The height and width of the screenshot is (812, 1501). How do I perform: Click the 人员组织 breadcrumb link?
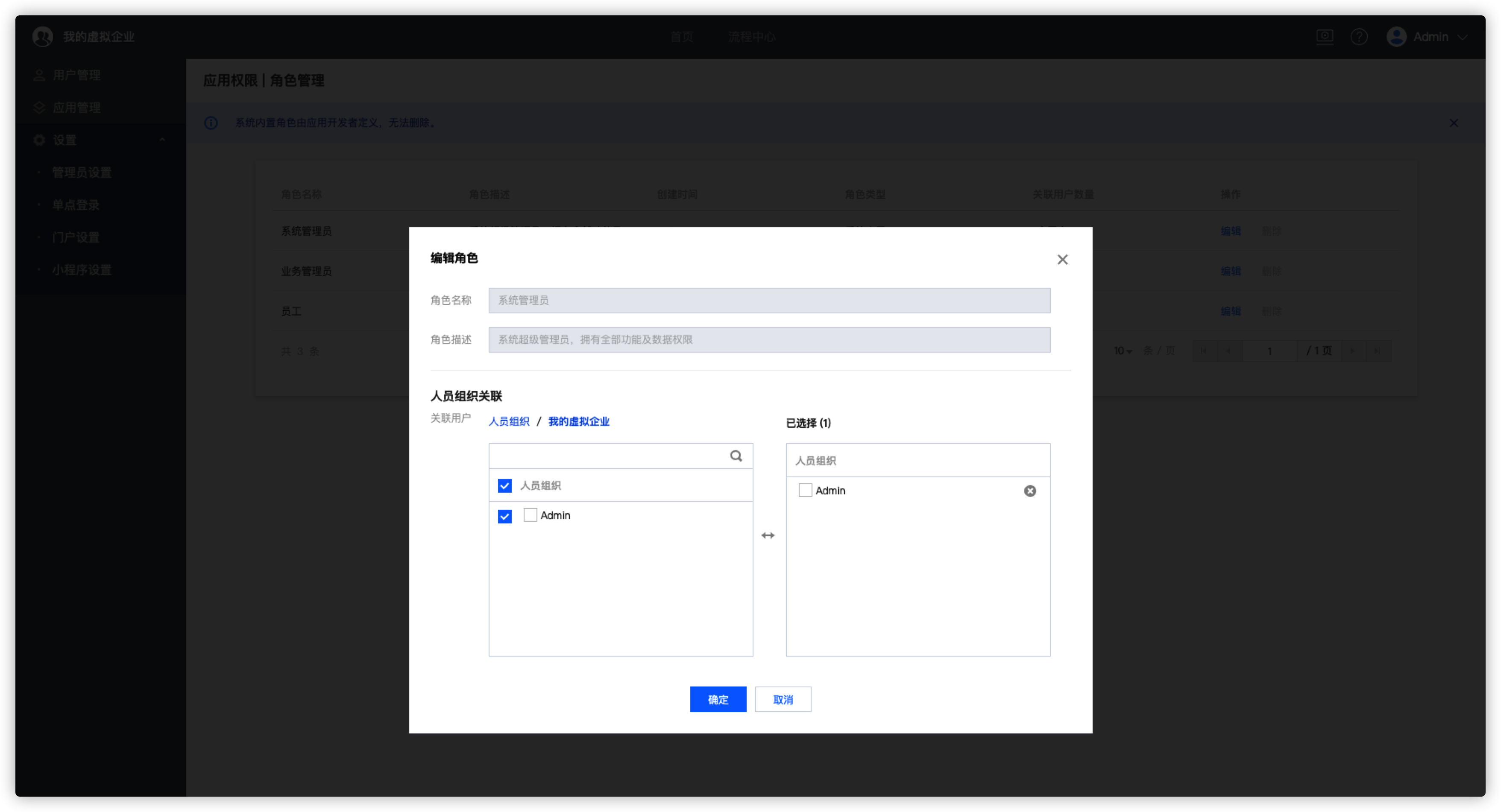[x=509, y=422]
